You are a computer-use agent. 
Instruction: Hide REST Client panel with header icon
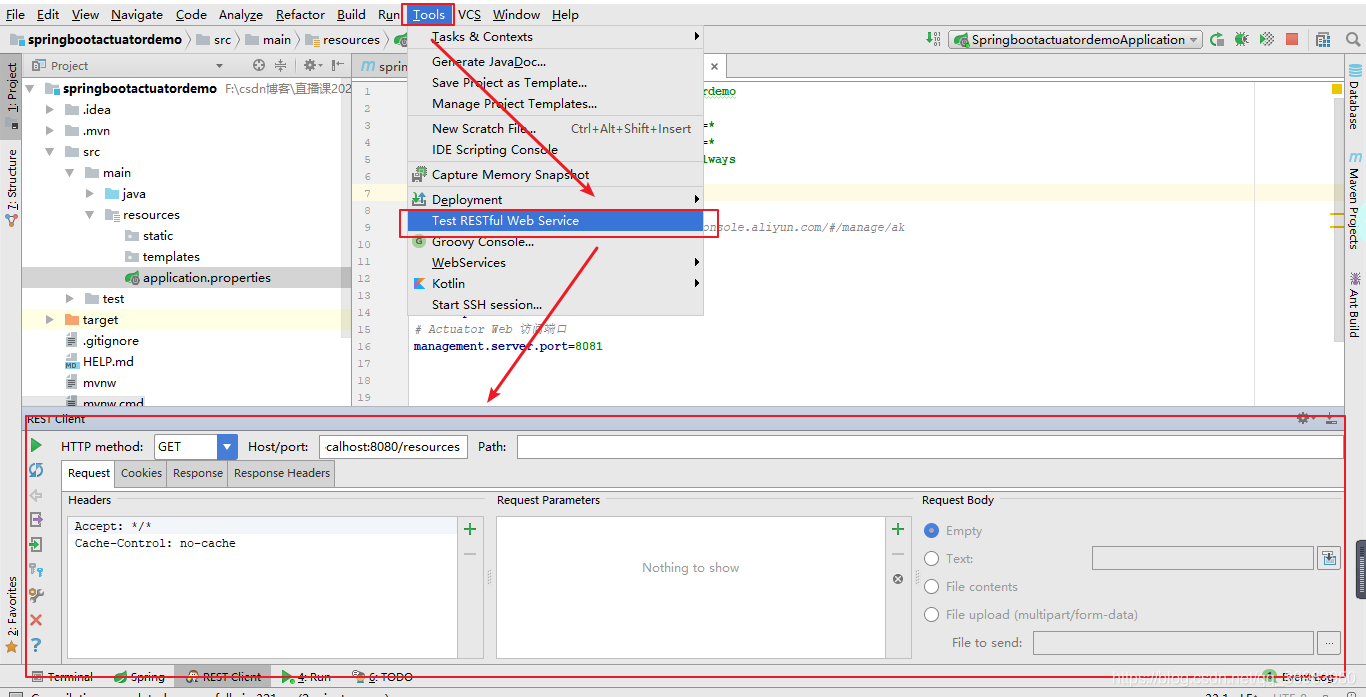click(x=1331, y=418)
